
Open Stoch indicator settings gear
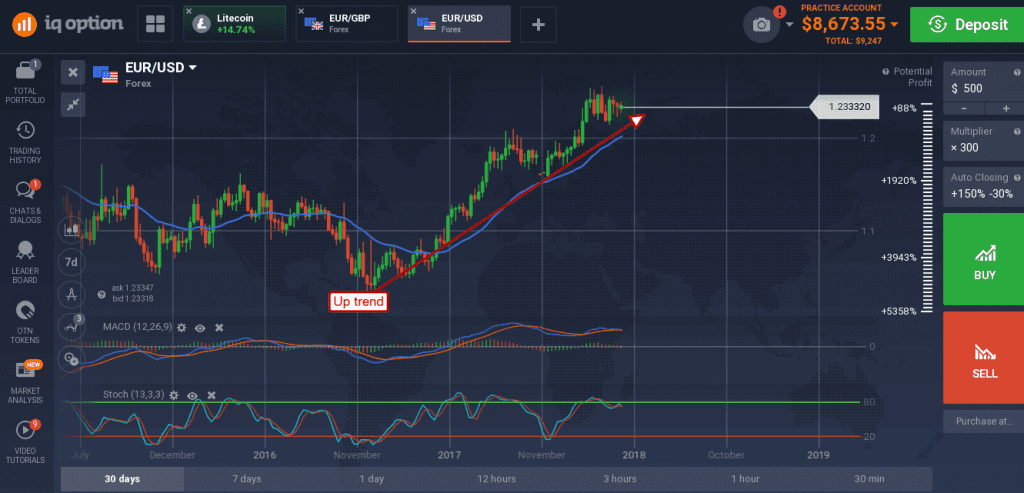tap(174, 395)
